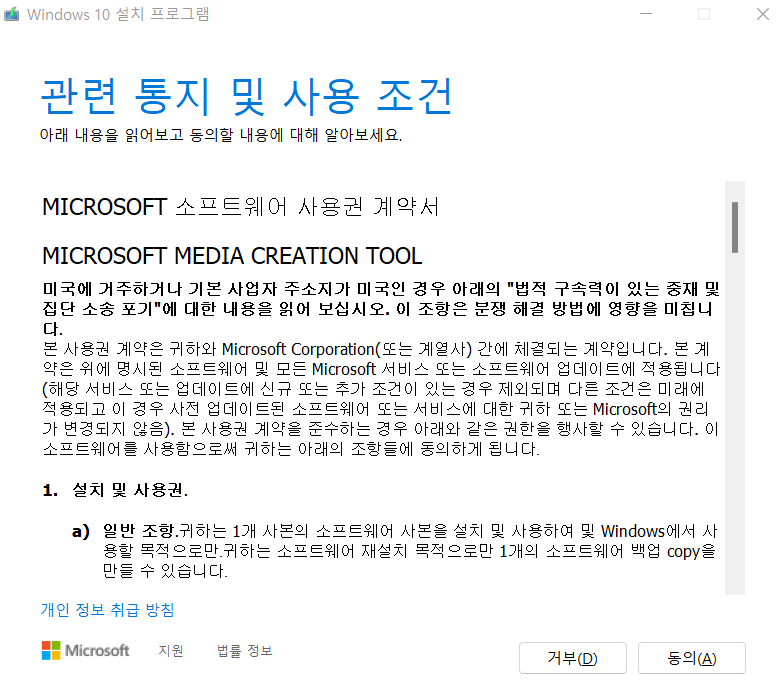Open the 개인 정보 취급 방침 link
783x692 pixels.
click(x=107, y=610)
